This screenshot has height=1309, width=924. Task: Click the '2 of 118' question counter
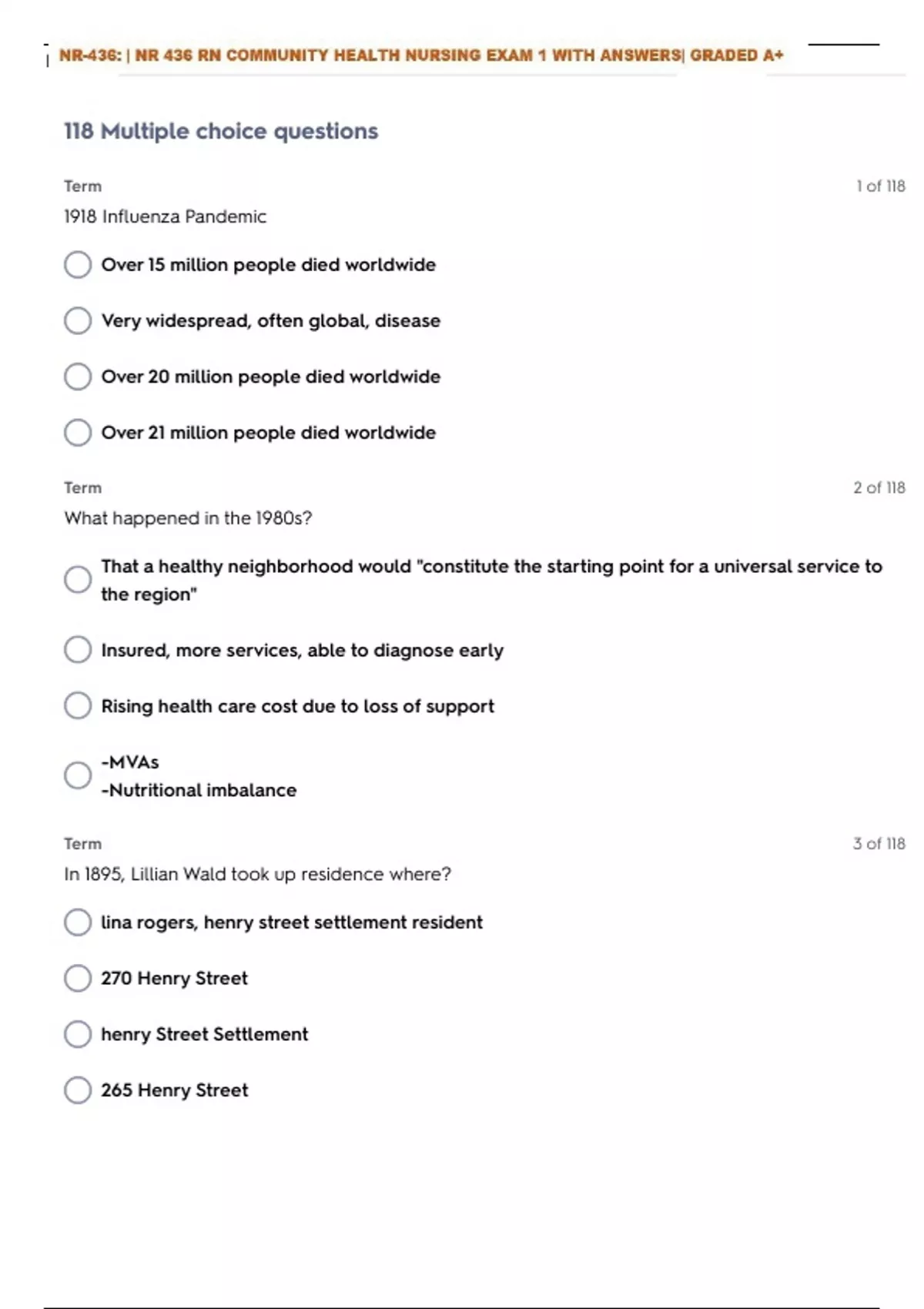tap(879, 488)
